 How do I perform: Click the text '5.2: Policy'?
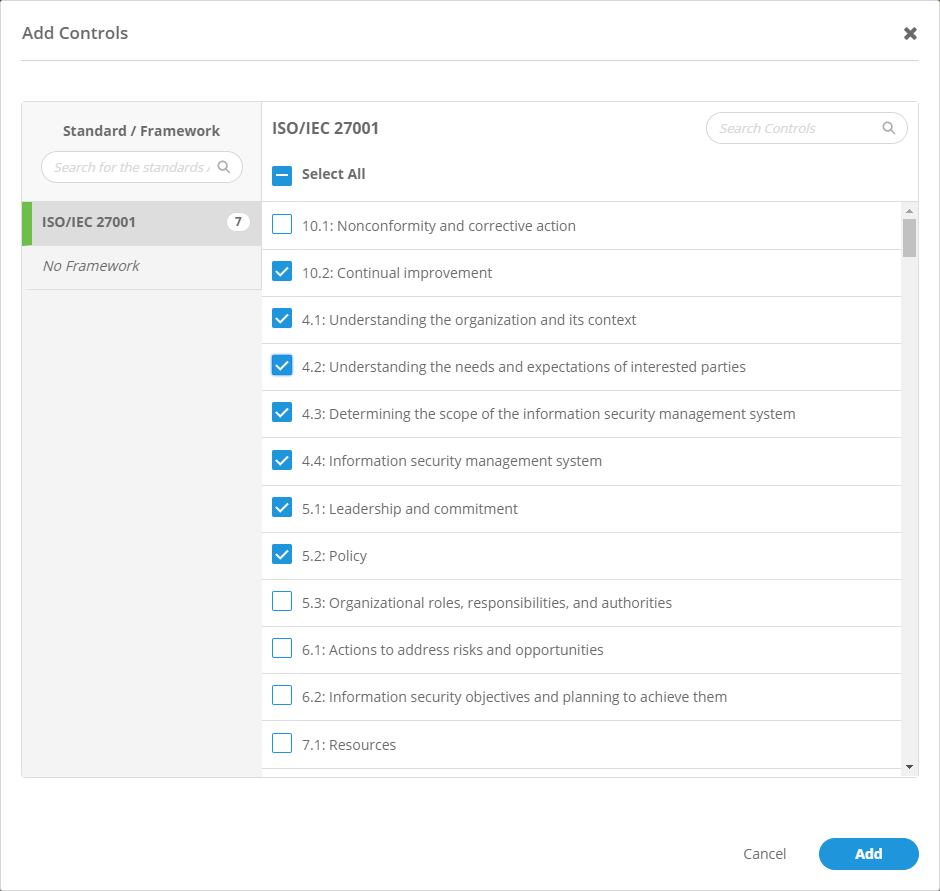tap(335, 556)
